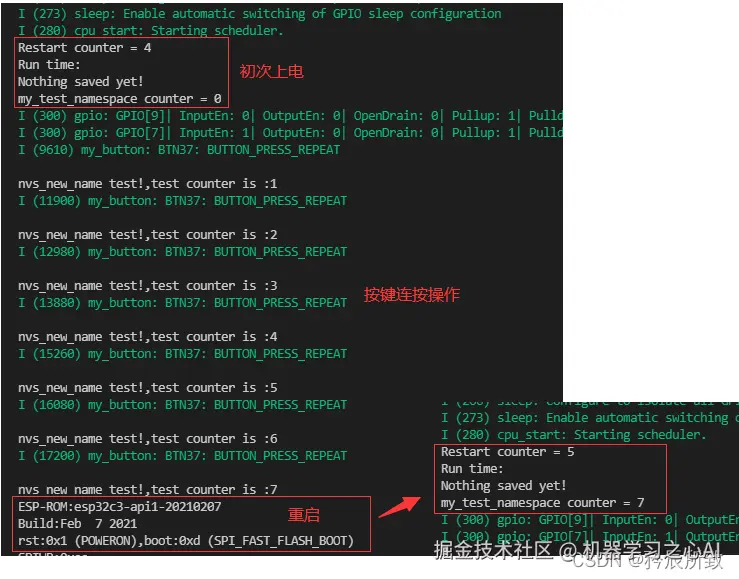The width and height of the screenshot is (739, 579).
Task: Select the 'I (9610) my_button' log line
Action: 179,150
